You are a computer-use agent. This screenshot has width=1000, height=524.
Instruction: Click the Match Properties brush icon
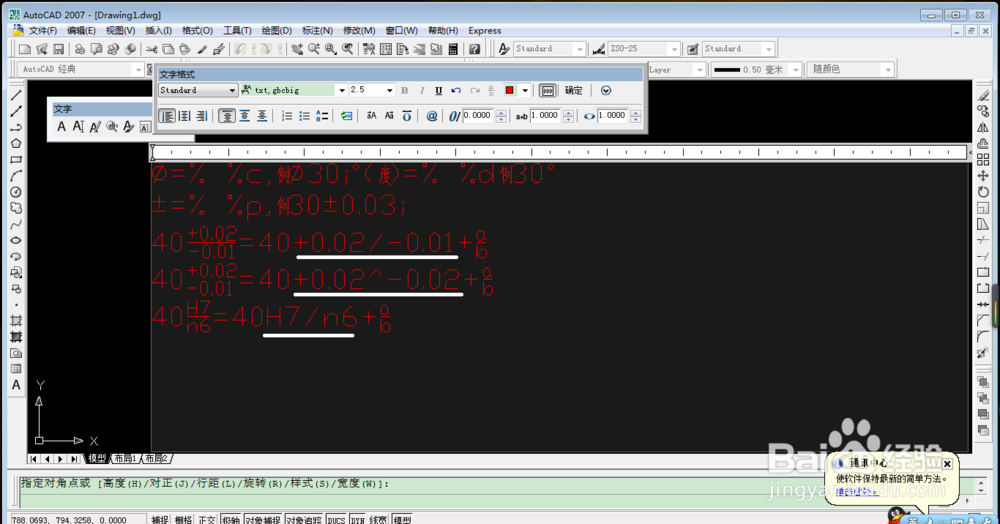click(x=202, y=49)
